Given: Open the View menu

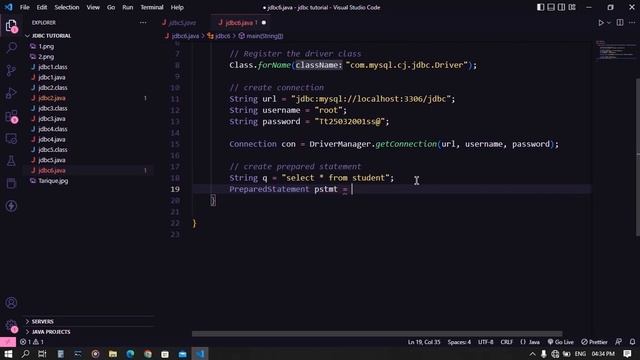Looking at the screenshot, I should click(x=93, y=7).
